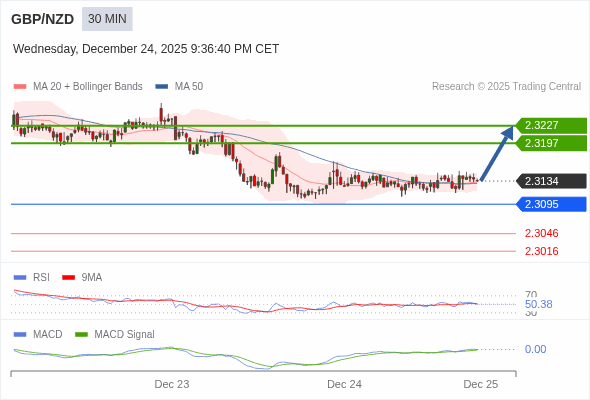This screenshot has width=590, height=400.
Task: Click the RSI value 50.38
Action: [x=538, y=304]
